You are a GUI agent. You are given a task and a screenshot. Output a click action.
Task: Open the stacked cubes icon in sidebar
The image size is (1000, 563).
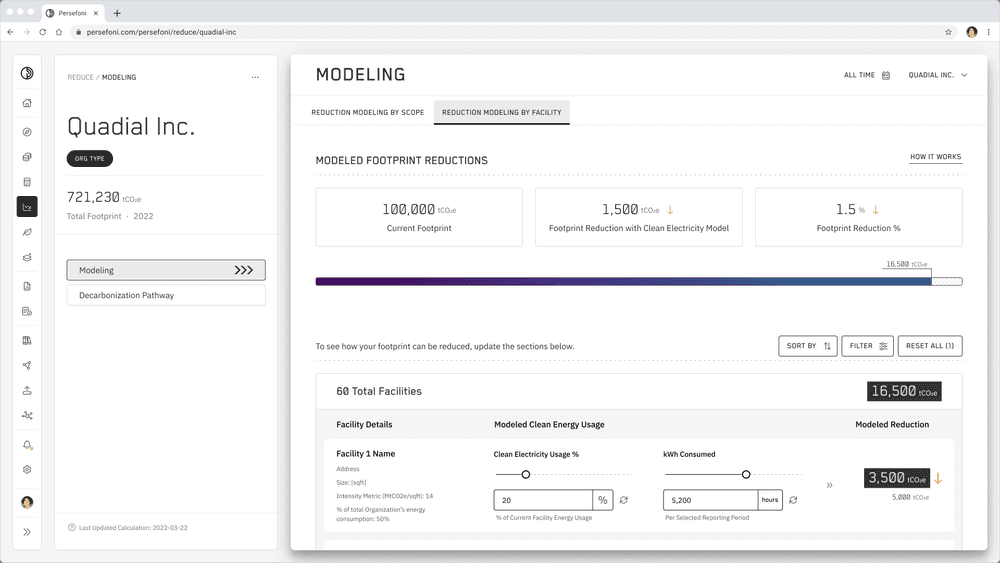[27, 157]
